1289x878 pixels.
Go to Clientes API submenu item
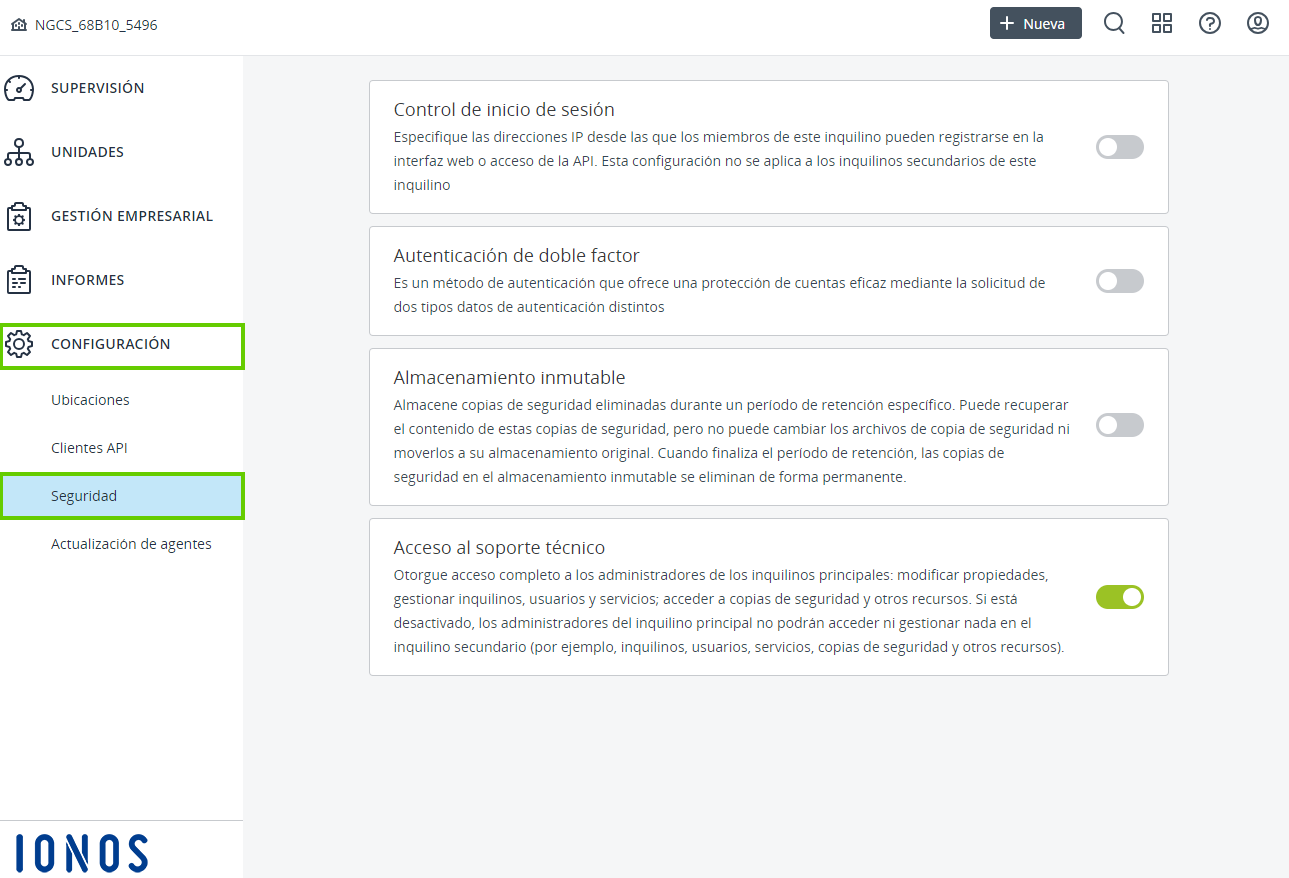point(89,448)
